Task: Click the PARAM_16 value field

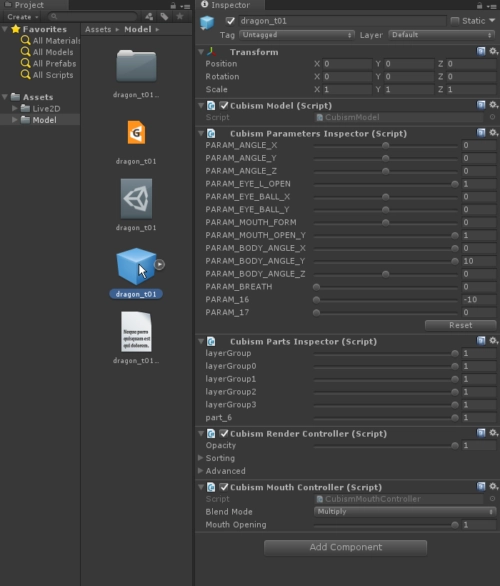Action: tap(479, 300)
